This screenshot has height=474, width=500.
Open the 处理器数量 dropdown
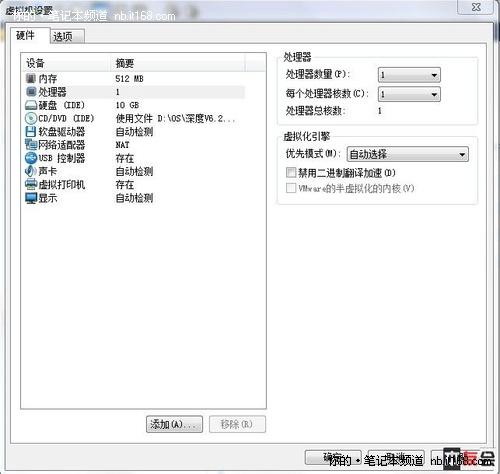[409, 75]
